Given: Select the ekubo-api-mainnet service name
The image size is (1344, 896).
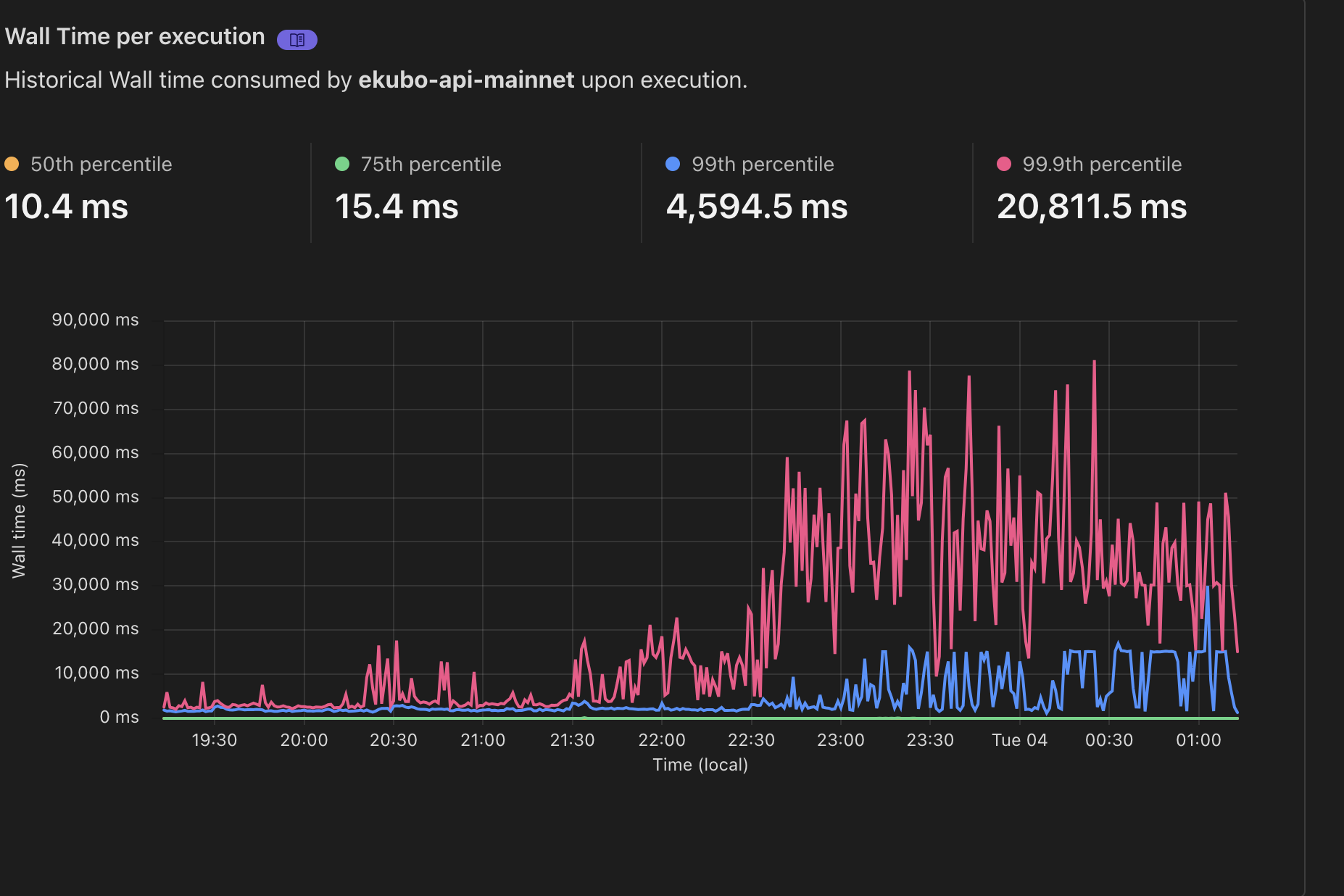Looking at the screenshot, I should point(468,80).
